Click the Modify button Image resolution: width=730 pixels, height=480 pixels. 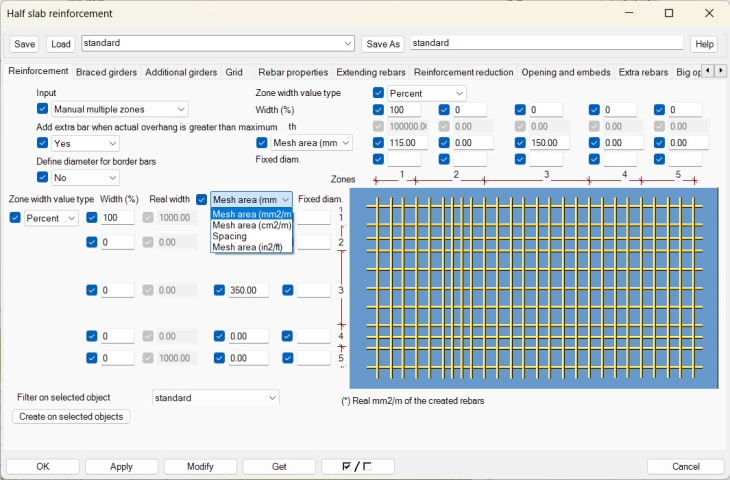pyautogui.click(x=200, y=467)
